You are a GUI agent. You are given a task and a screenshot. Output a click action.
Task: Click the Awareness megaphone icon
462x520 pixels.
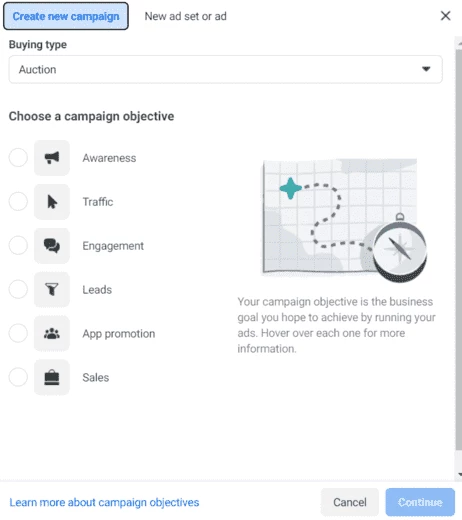[52, 158]
